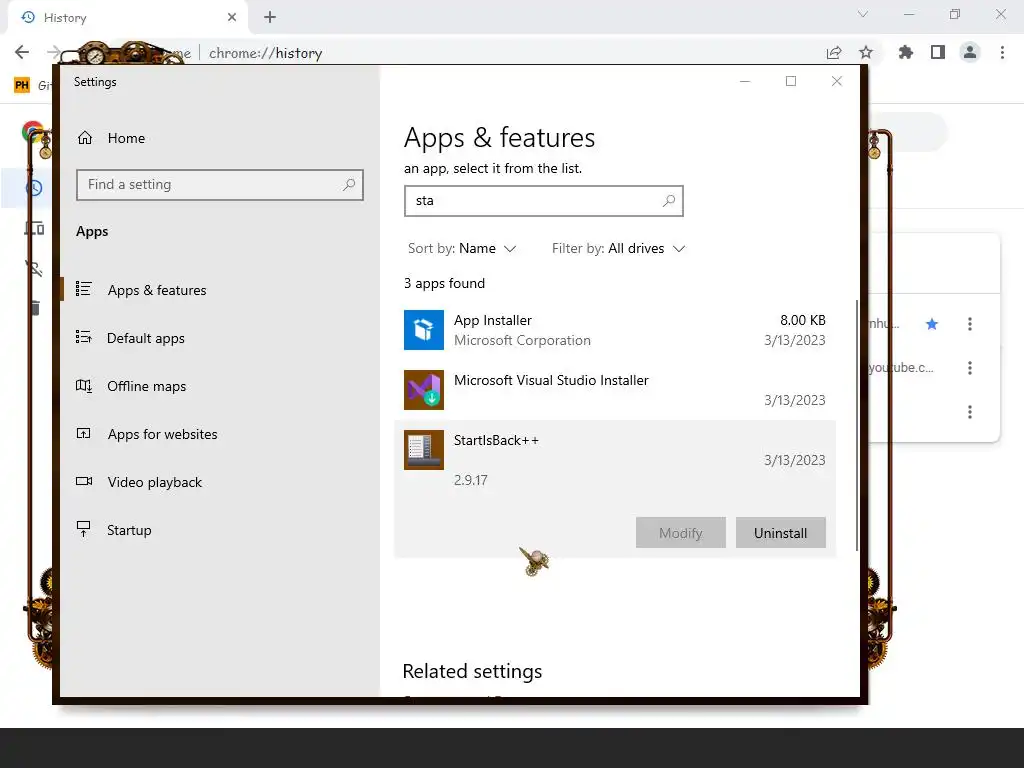Click the chrome://history address bar
The width and height of the screenshot is (1024, 768).
pyautogui.click(x=265, y=53)
